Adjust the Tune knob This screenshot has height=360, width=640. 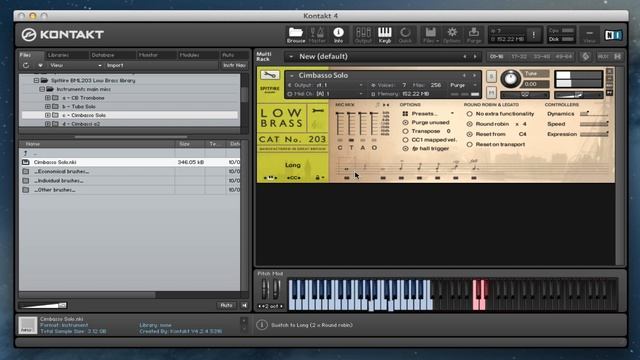pyautogui.click(x=510, y=78)
